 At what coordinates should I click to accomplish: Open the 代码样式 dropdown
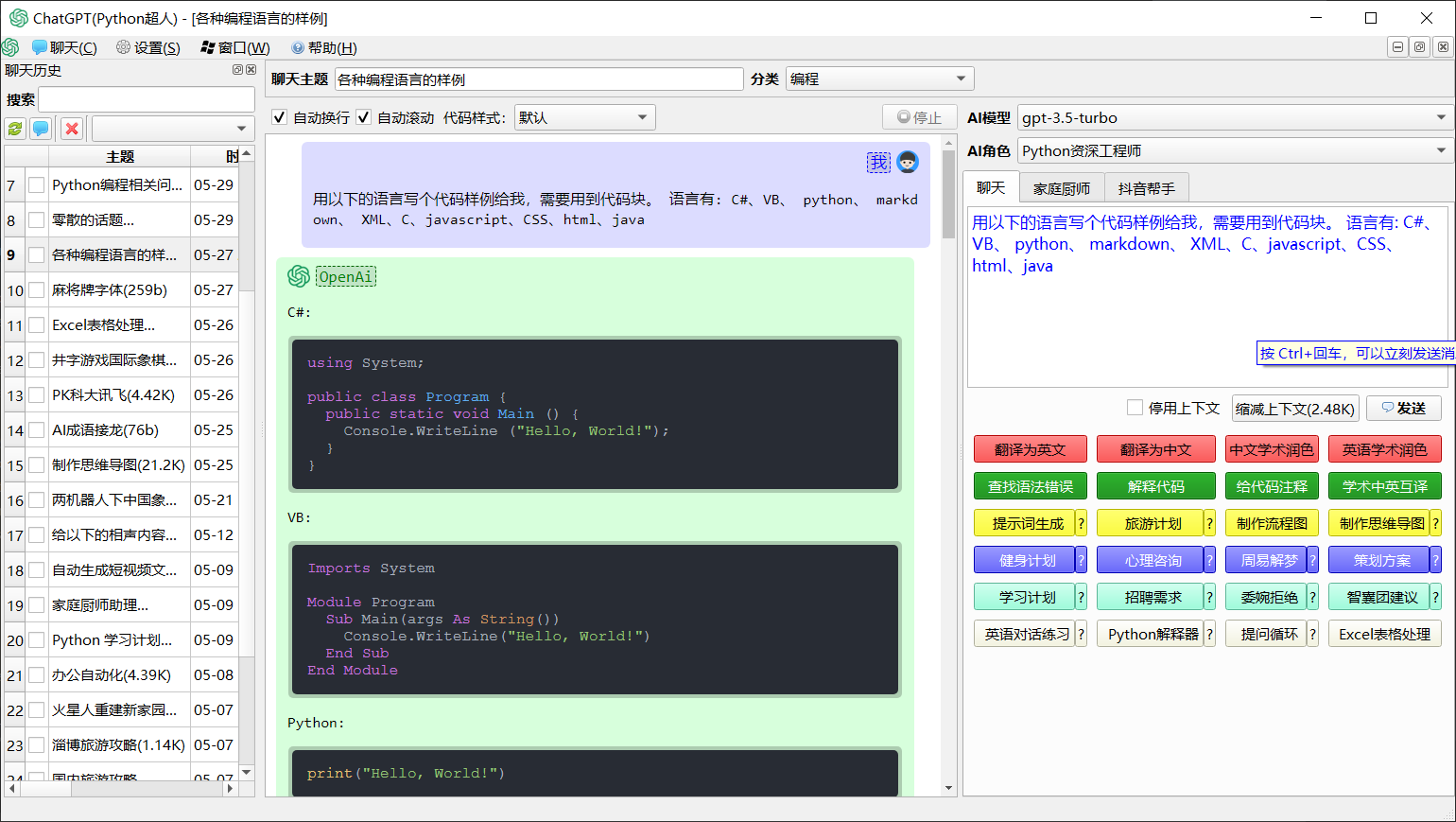click(584, 117)
